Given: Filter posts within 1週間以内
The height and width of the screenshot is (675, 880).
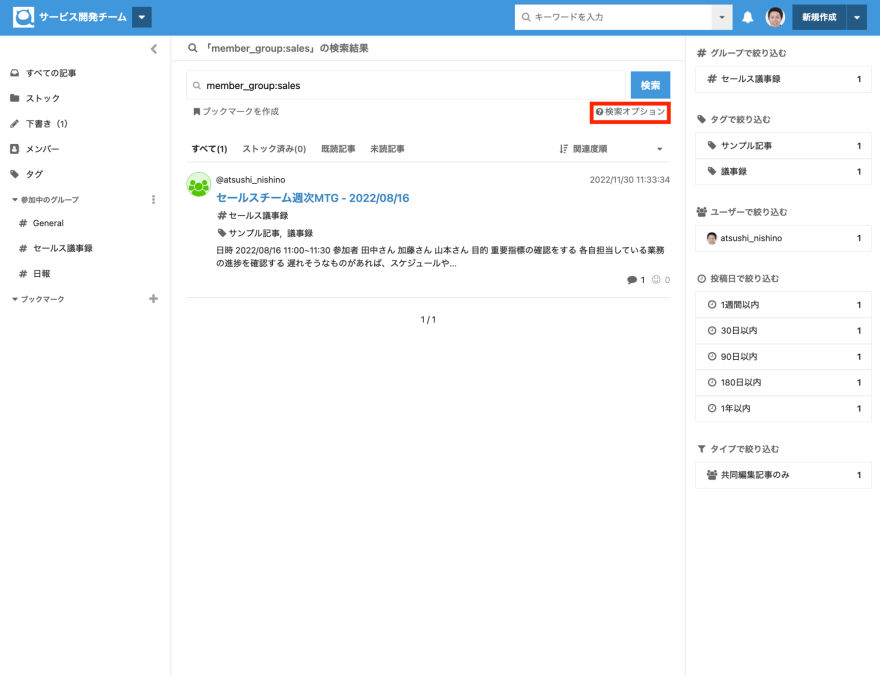Looking at the screenshot, I should coord(783,305).
